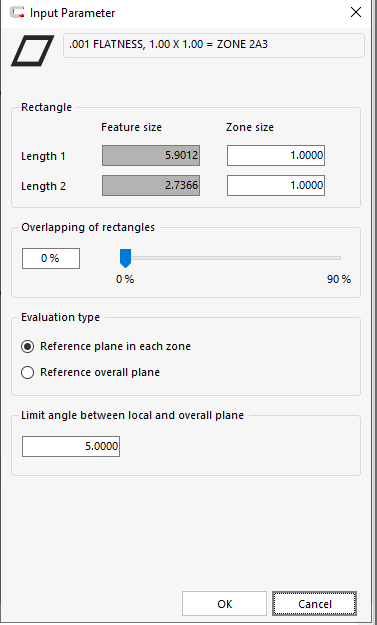This screenshot has height=625, width=377.
Task: Click the Rectangle group label
Action: 47,107
